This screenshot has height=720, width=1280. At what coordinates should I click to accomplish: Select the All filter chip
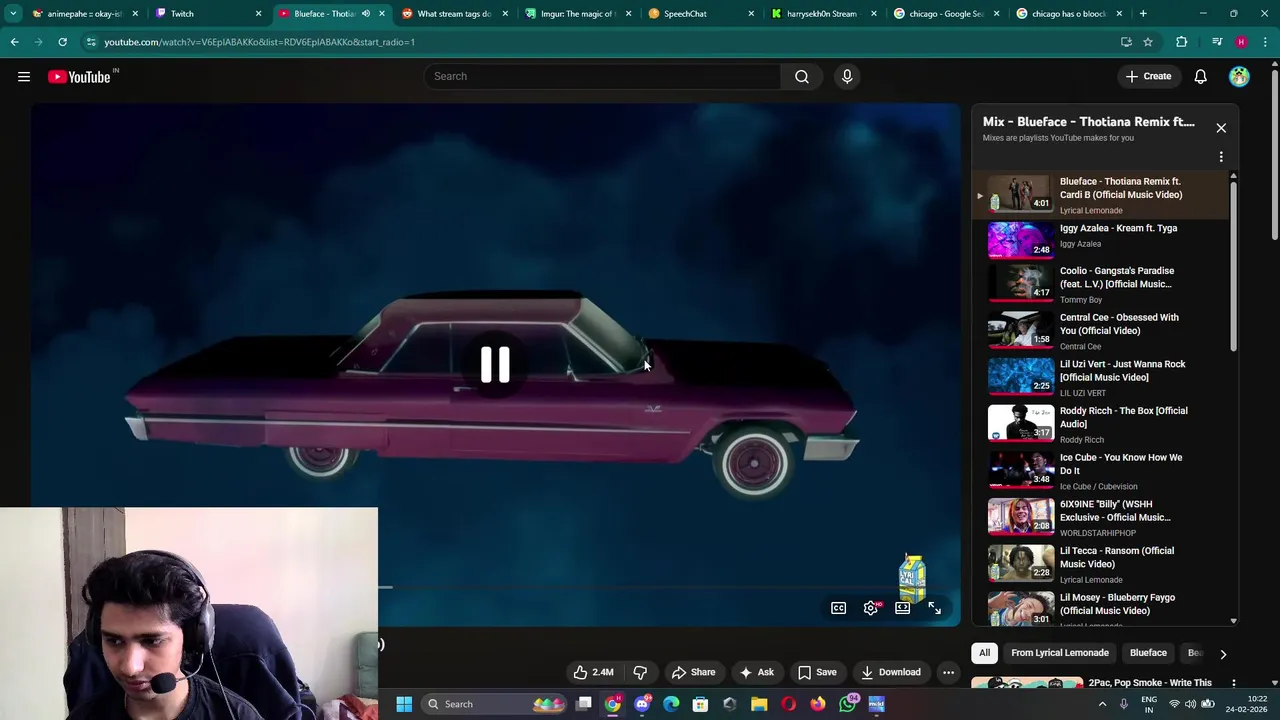click(984, 653)
